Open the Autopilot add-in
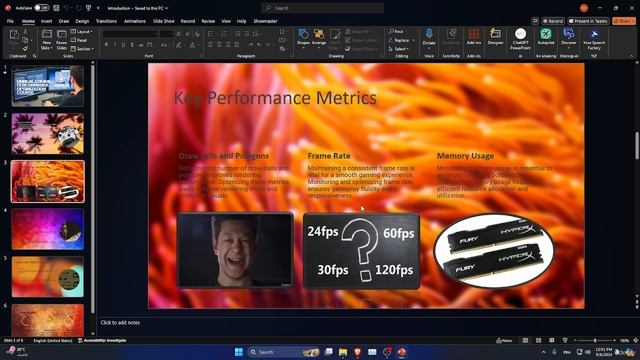The image size is (640, 360). click(x=546, y=37)
